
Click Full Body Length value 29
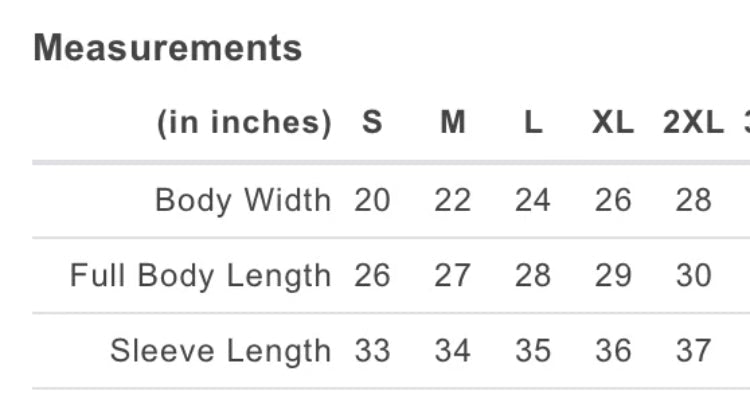point(613,275)
